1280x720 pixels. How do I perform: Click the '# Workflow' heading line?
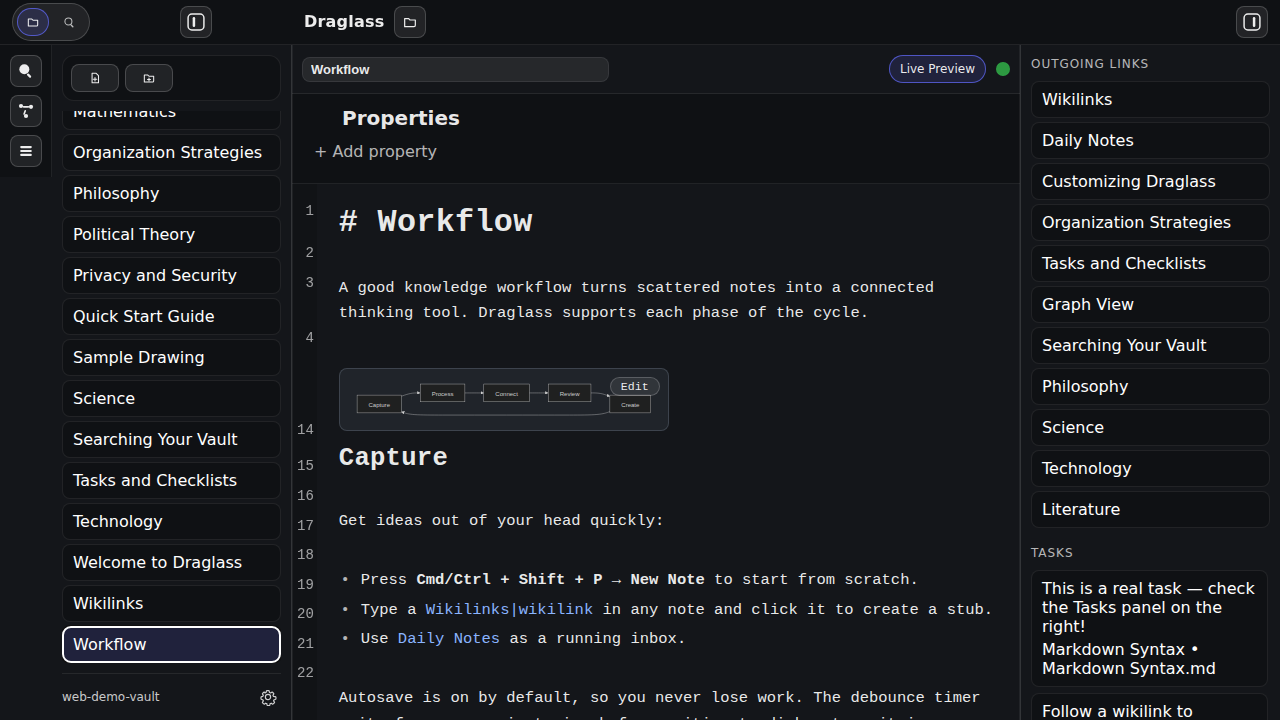(x=436, y=221)
